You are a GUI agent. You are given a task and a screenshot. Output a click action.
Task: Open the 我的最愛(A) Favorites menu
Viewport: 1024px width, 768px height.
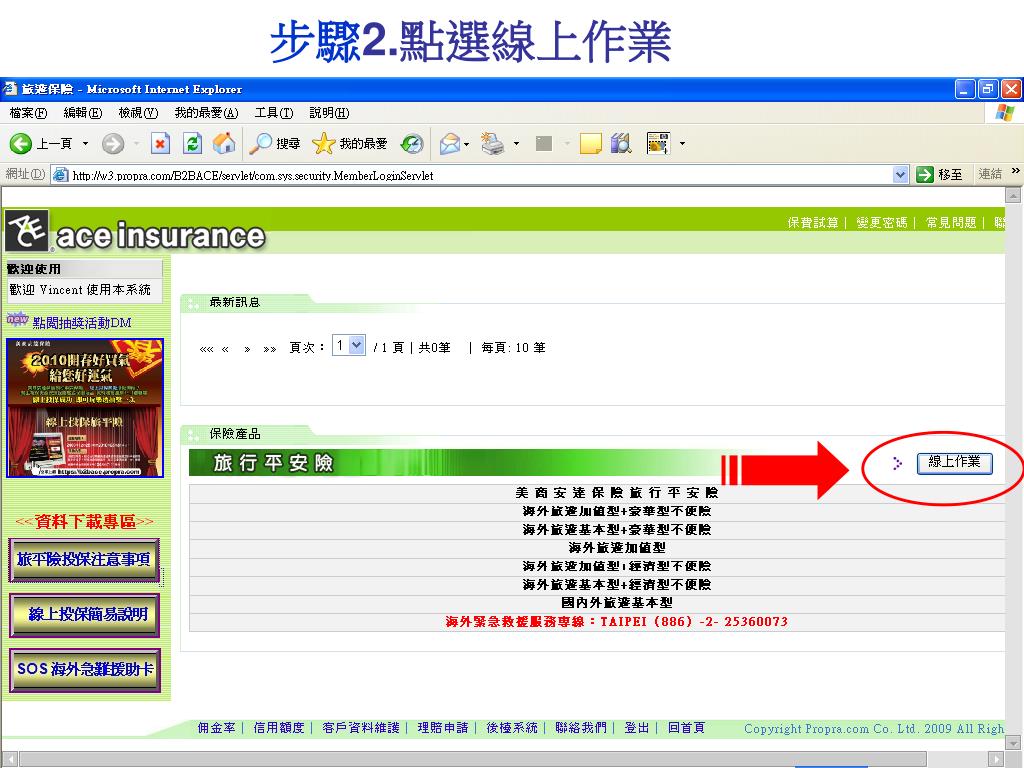(x=206, y=113)
